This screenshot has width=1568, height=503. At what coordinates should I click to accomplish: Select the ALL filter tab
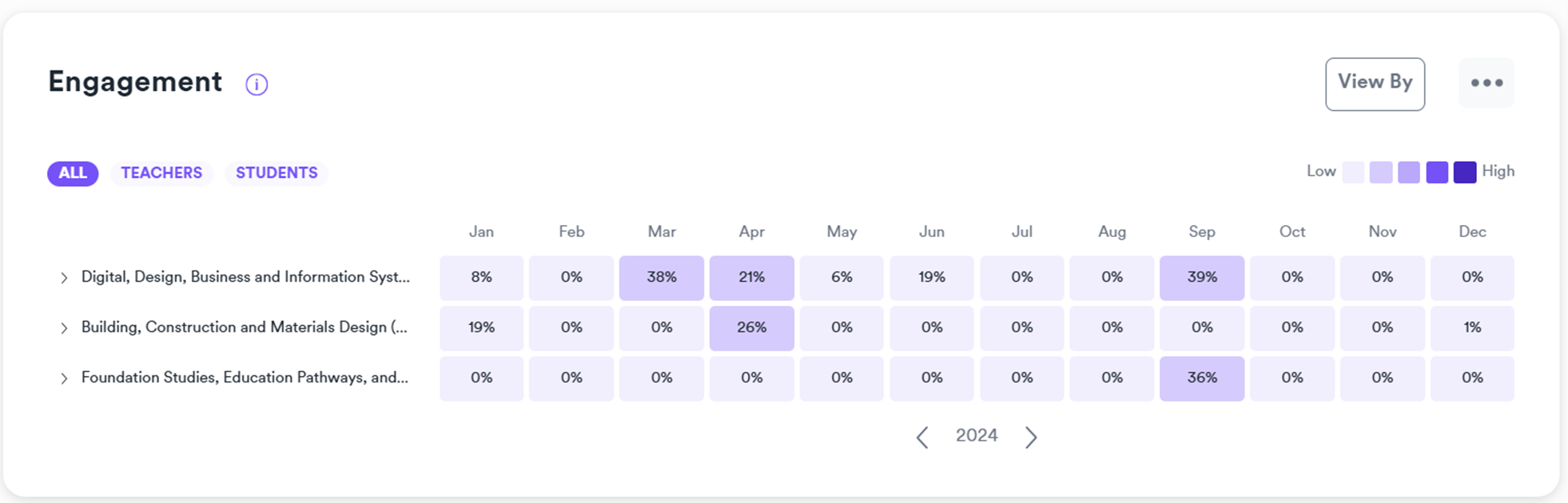pos(73,173)
